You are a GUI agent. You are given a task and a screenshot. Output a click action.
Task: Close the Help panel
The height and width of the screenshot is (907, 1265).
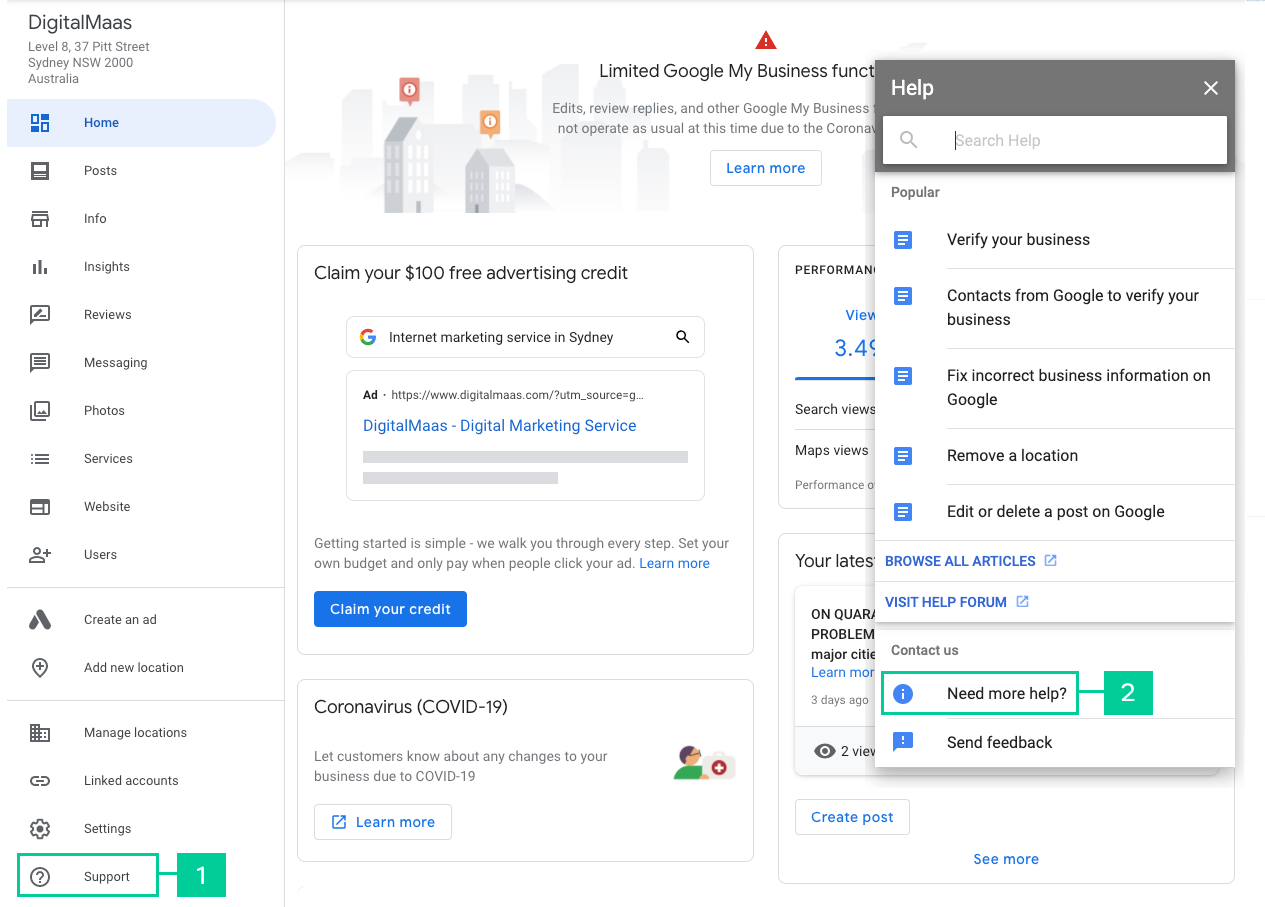[1211, 88]
